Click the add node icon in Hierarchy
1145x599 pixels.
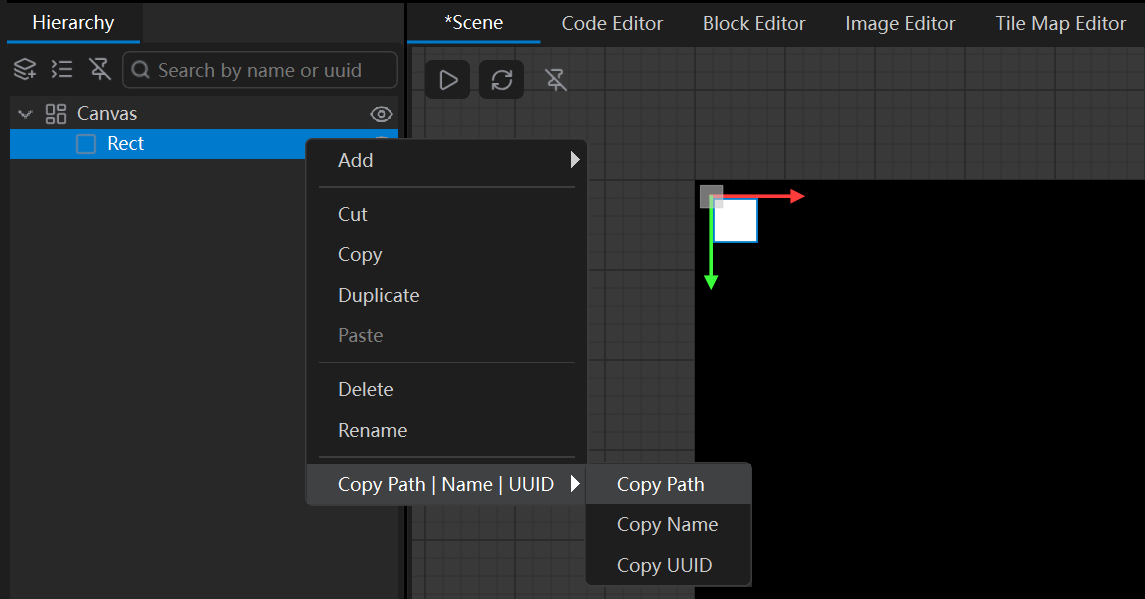click(x=25, y=69)
